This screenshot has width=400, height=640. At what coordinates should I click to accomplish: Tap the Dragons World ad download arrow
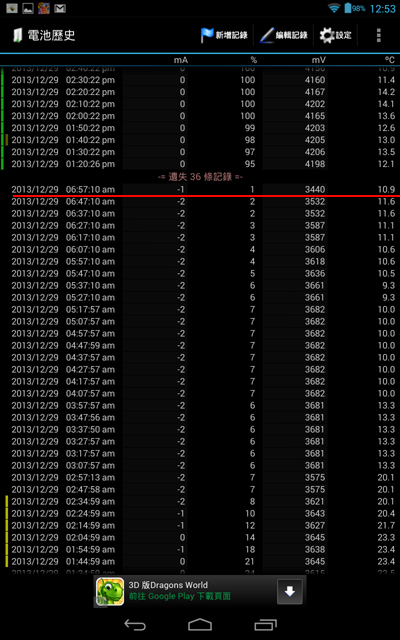[290, 591]
